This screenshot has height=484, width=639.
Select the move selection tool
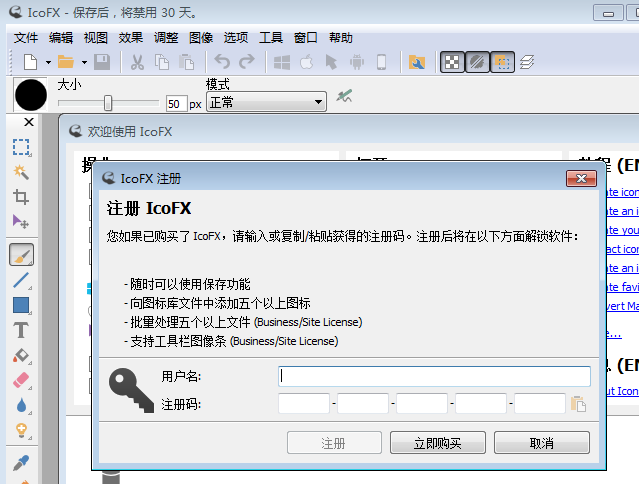click(21, 222)
